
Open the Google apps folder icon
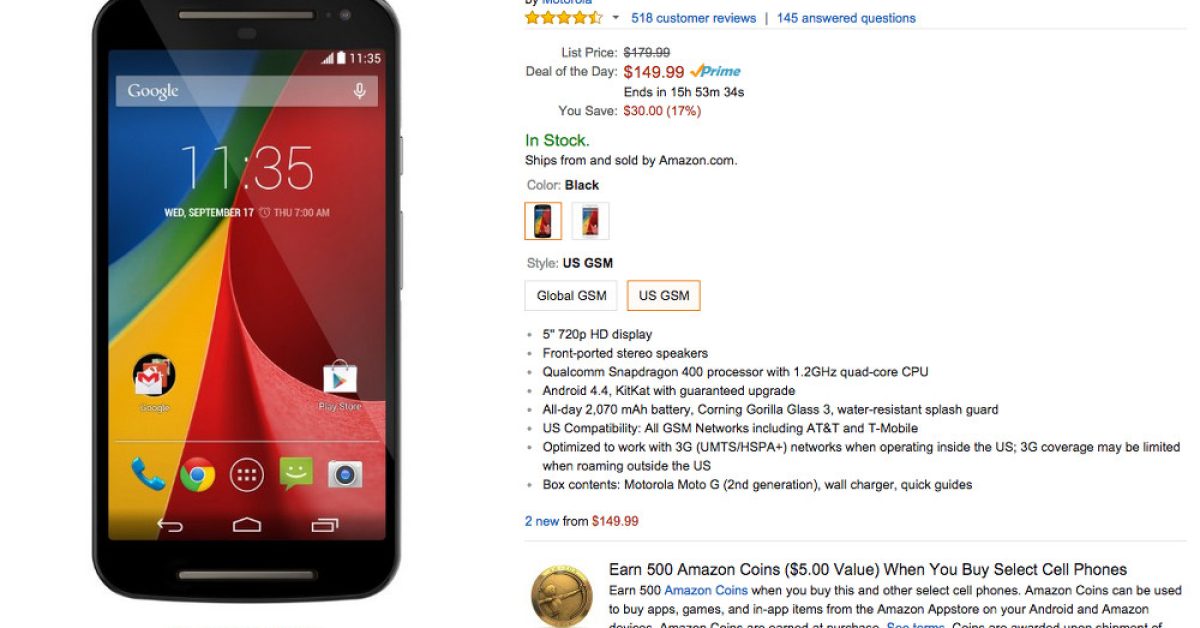coord(154,376)
